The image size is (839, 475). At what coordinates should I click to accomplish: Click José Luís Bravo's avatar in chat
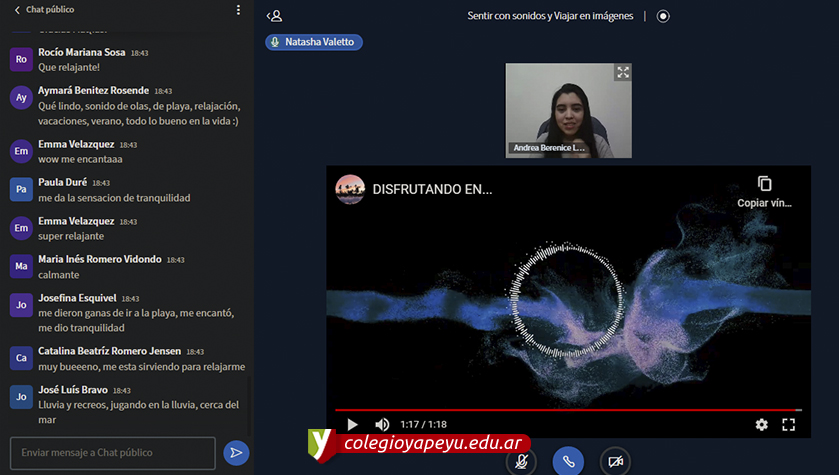[x=21, y=397]
